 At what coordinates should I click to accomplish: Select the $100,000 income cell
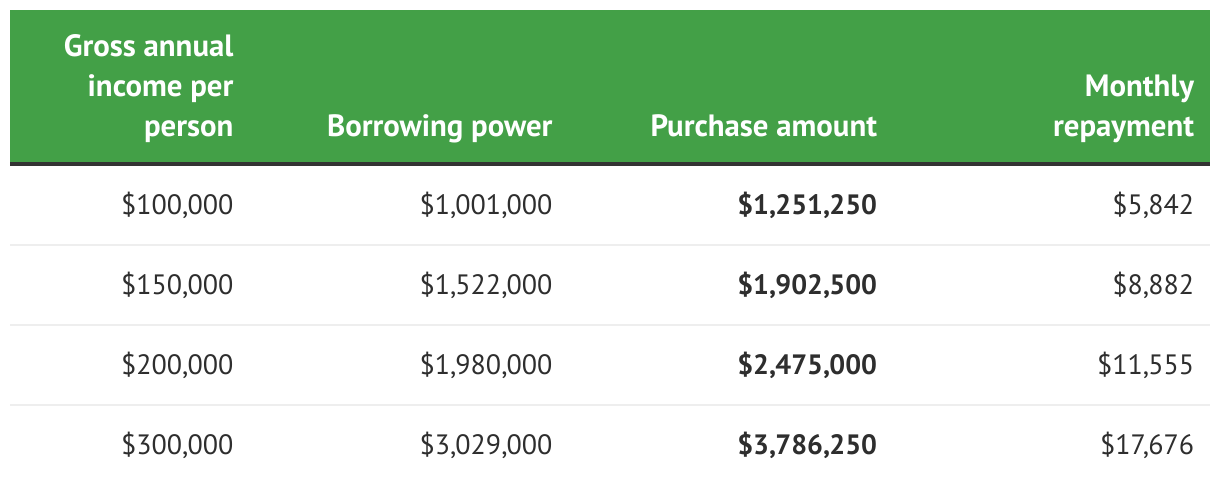tap(178, 205)
